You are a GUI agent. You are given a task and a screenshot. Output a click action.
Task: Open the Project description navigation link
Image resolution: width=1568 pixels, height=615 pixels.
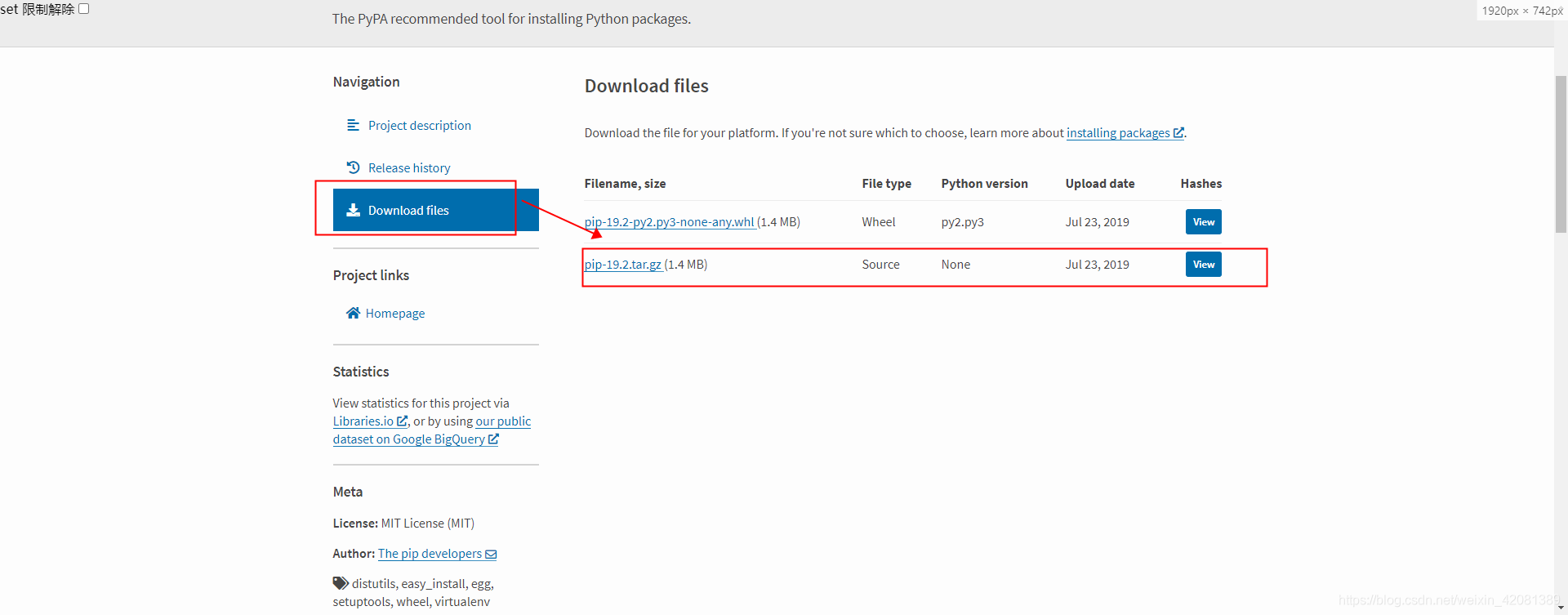[x=419, y=125]
